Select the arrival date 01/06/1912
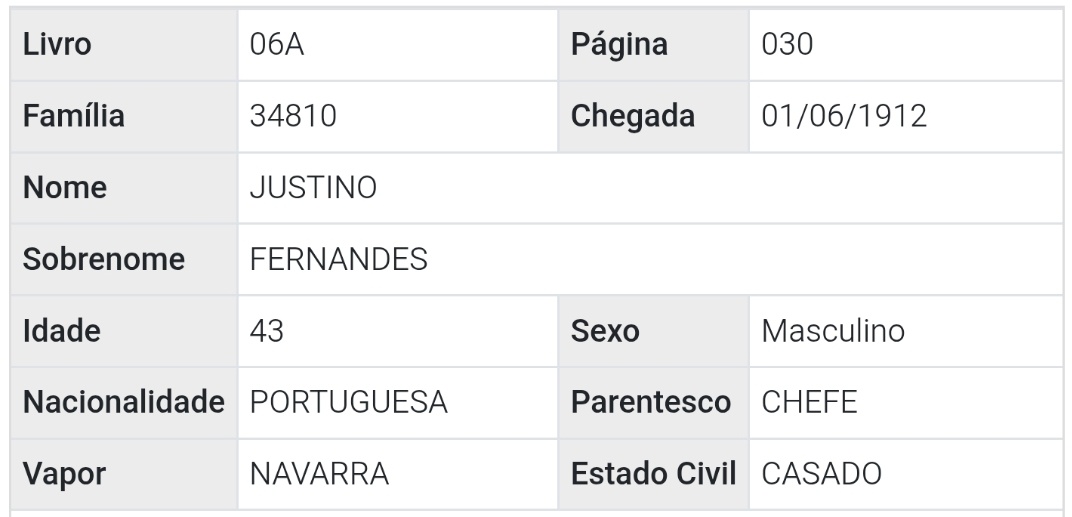This screenshot has height=517, width=1072. point(844,117)
